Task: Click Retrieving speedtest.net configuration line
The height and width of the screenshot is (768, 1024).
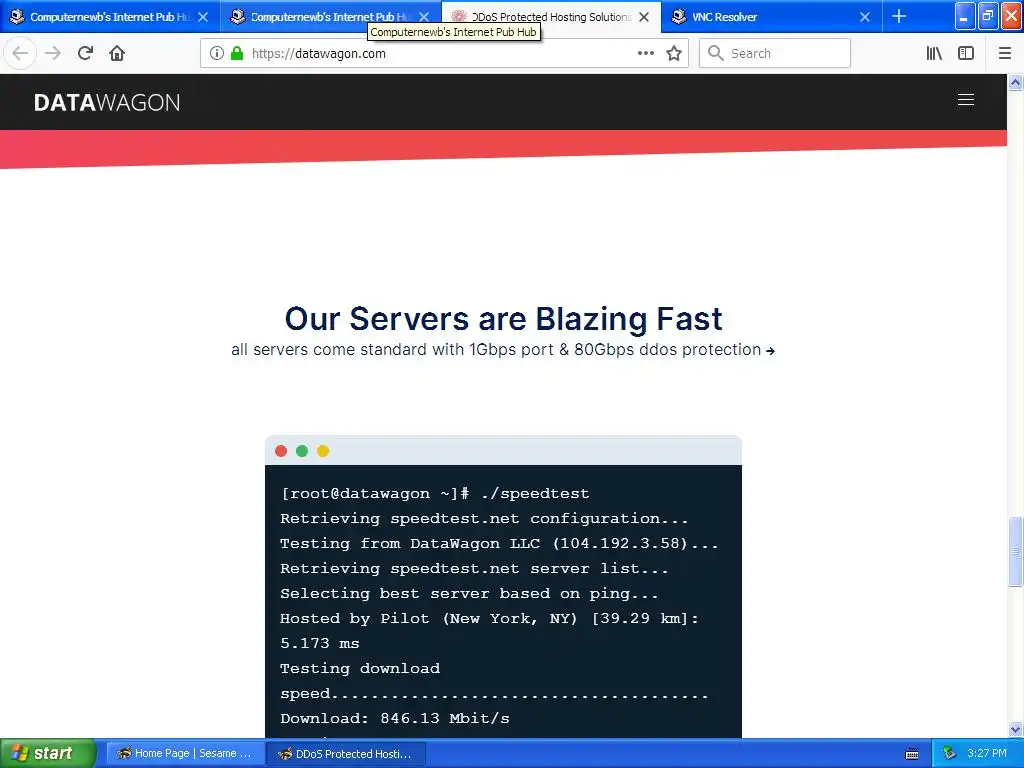Action: 484,519
